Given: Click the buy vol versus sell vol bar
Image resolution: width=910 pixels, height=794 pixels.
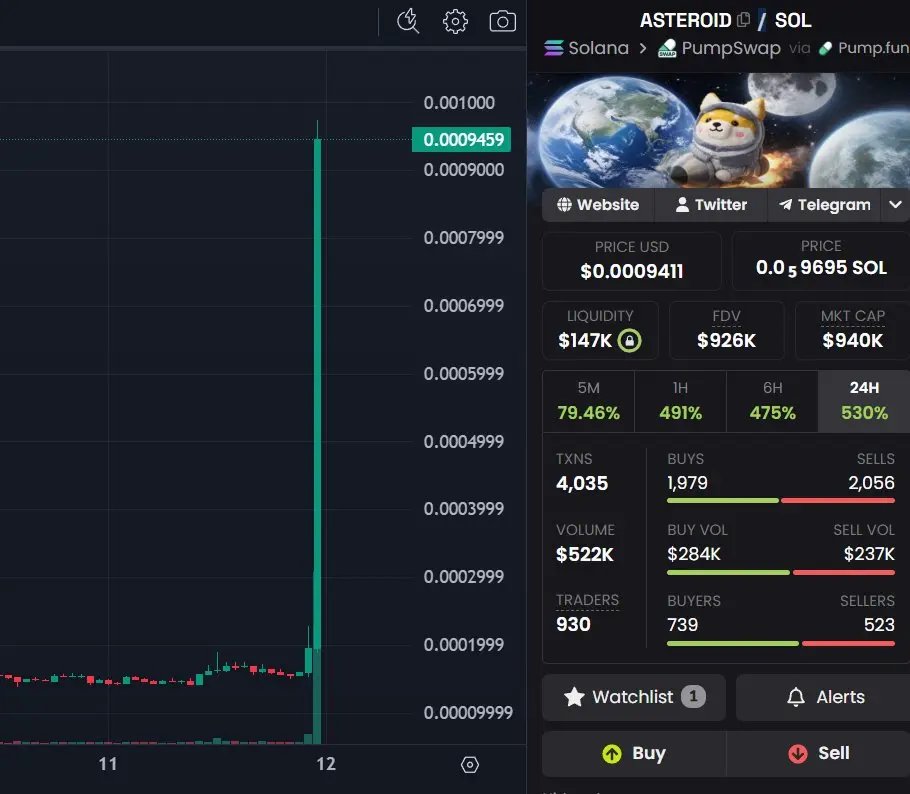Looking at the screenshot, I should [x=781, y=572].
